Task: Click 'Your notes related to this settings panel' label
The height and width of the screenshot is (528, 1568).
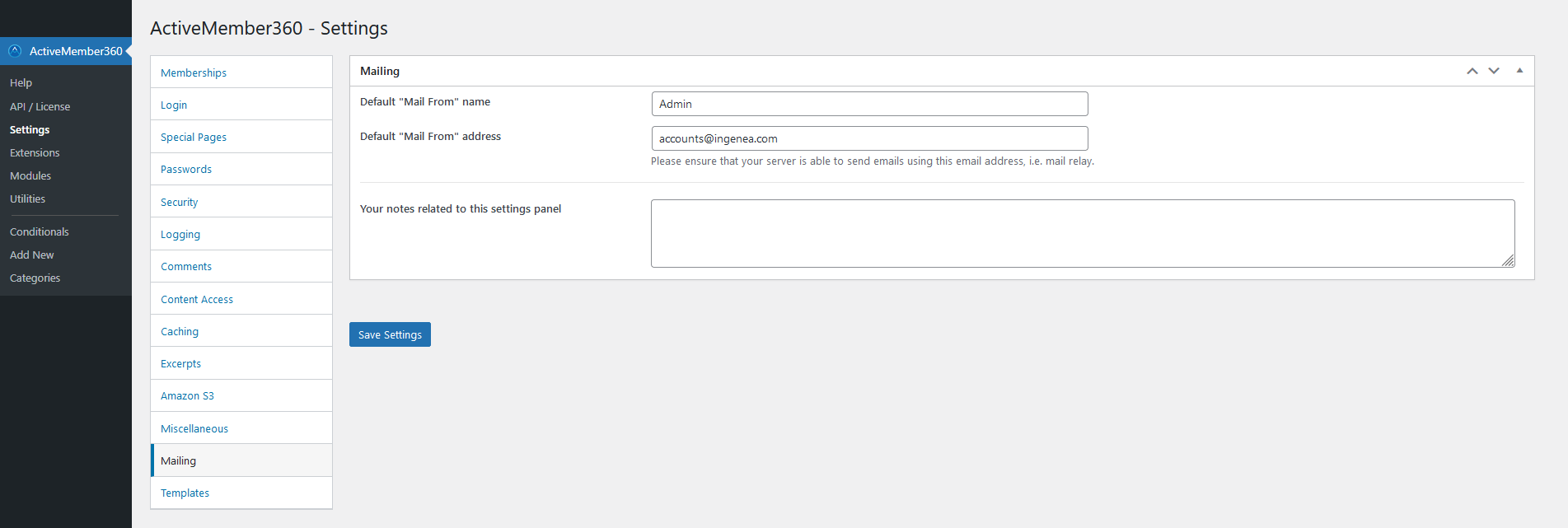Action: (461, 209)
